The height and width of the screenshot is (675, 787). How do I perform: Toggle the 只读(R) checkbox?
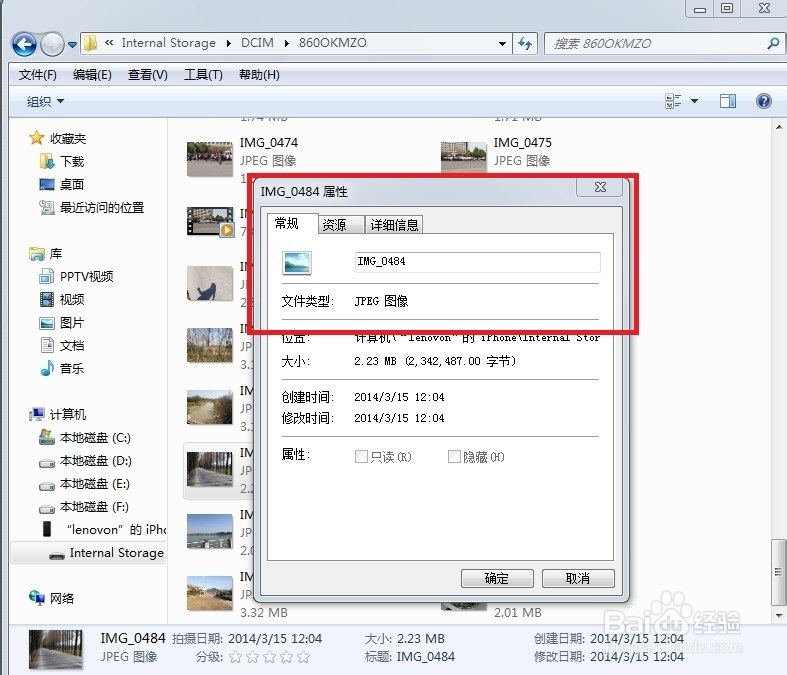[x=361, y=456]
